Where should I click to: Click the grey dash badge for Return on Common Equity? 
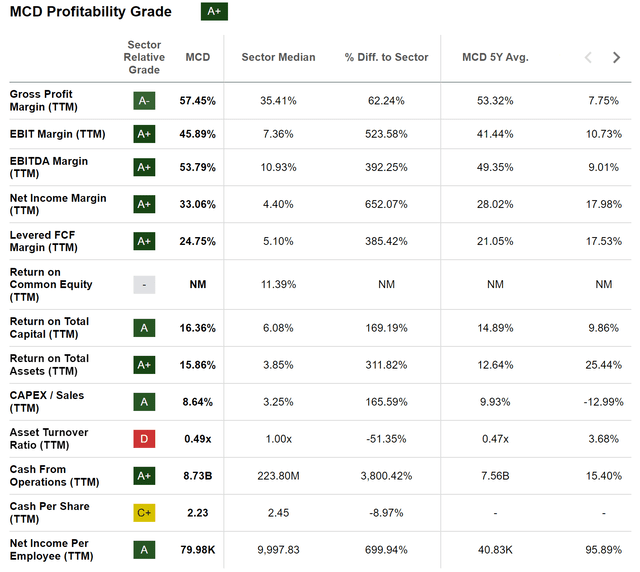(145, 284)
